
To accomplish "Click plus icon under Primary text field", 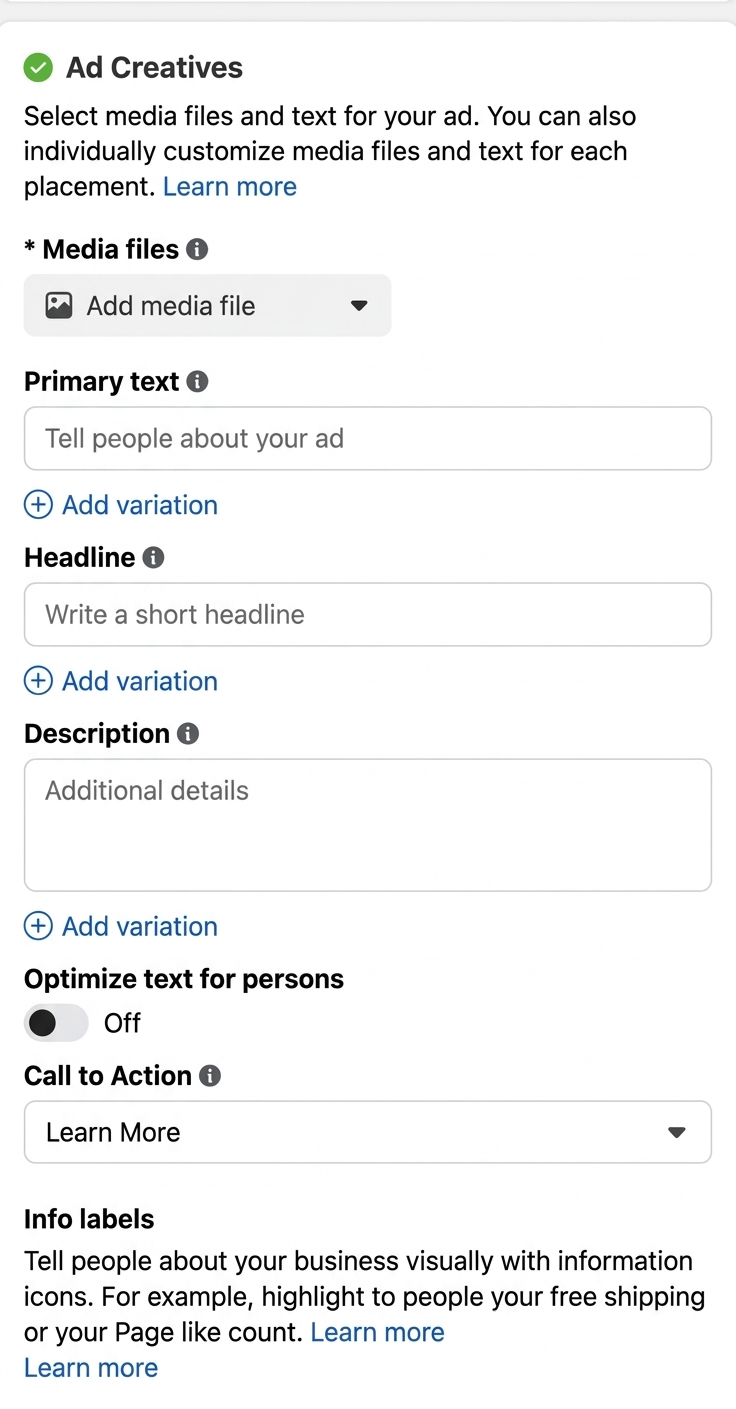I will (38, 505).
